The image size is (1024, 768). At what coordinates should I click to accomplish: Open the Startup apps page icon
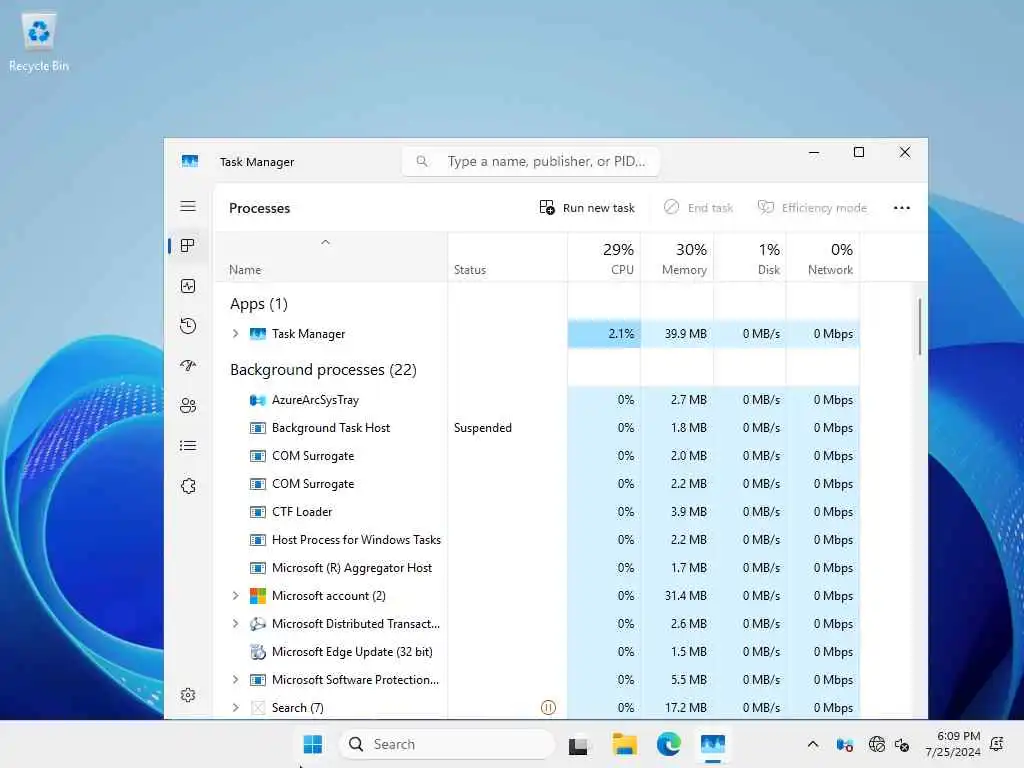pyautogui.click(x=188, y=366)
